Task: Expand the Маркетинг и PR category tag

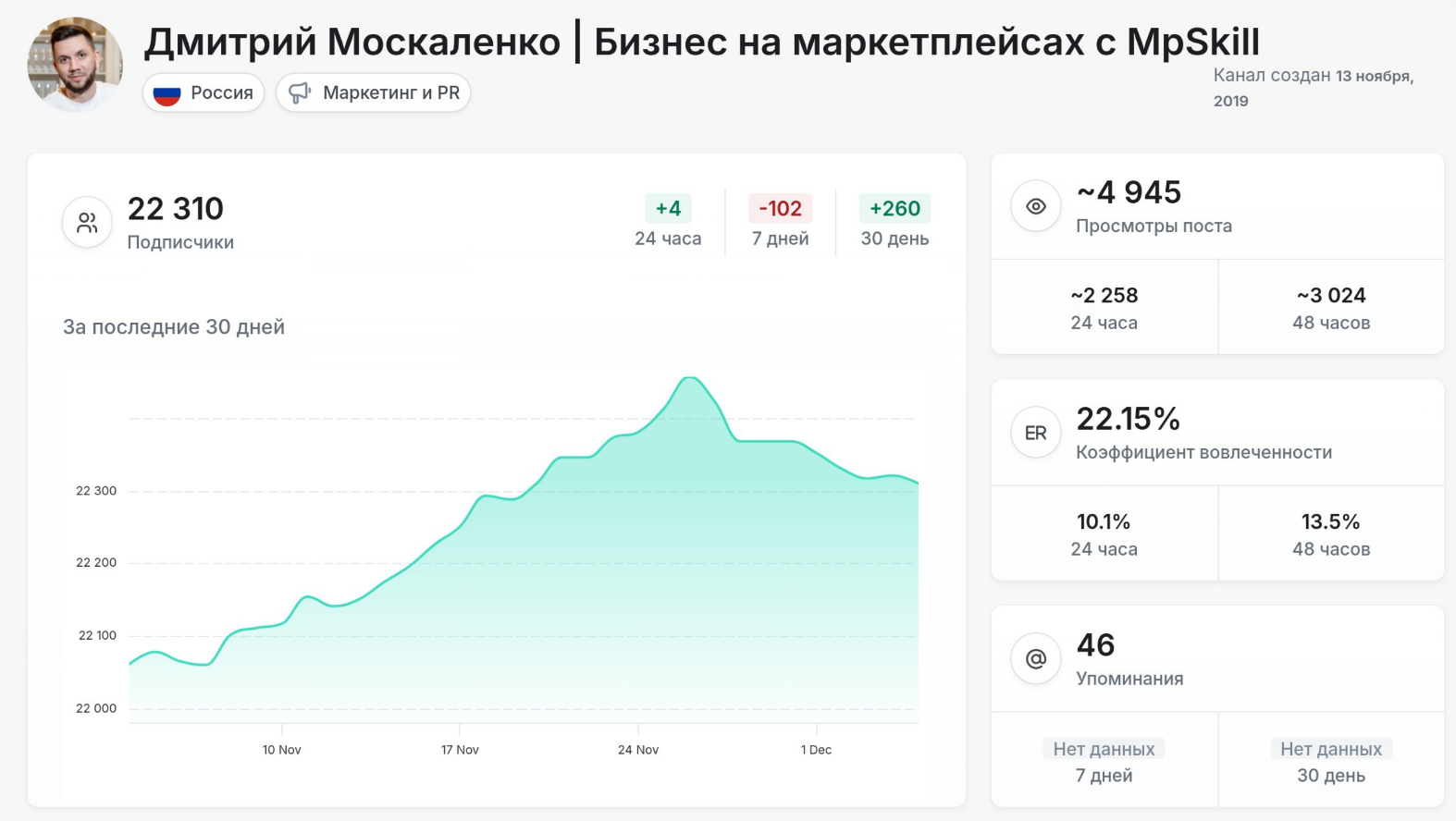Action: pos(373,92)
